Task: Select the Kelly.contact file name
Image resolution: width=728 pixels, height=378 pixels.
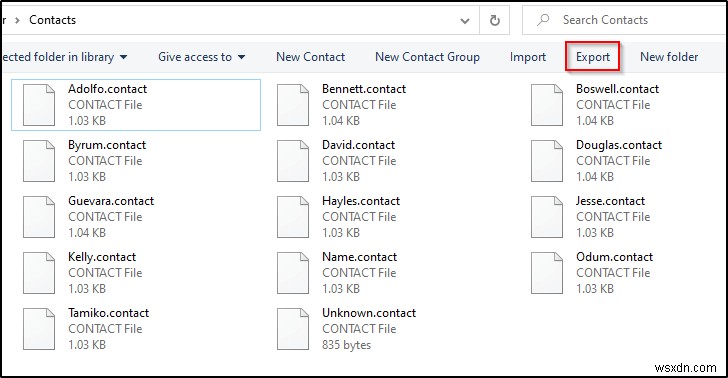Action: (102, 257)
